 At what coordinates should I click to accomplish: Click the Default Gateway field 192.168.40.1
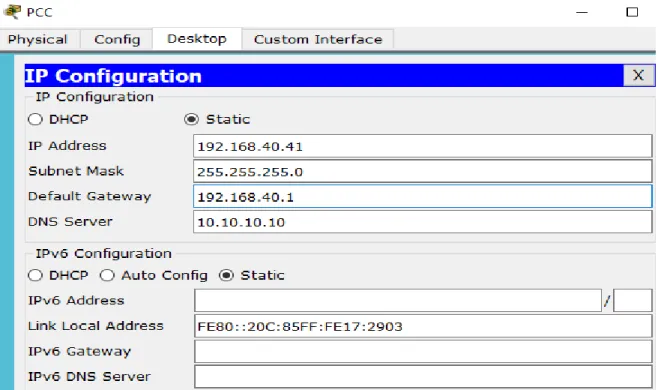pos(423,196)
